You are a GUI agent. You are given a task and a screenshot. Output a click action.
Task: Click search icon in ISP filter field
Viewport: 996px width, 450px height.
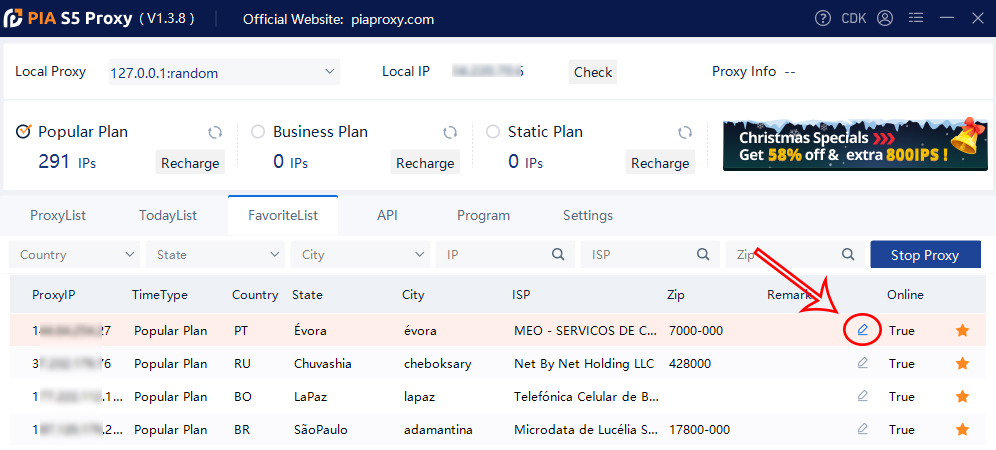pos(703,254)
